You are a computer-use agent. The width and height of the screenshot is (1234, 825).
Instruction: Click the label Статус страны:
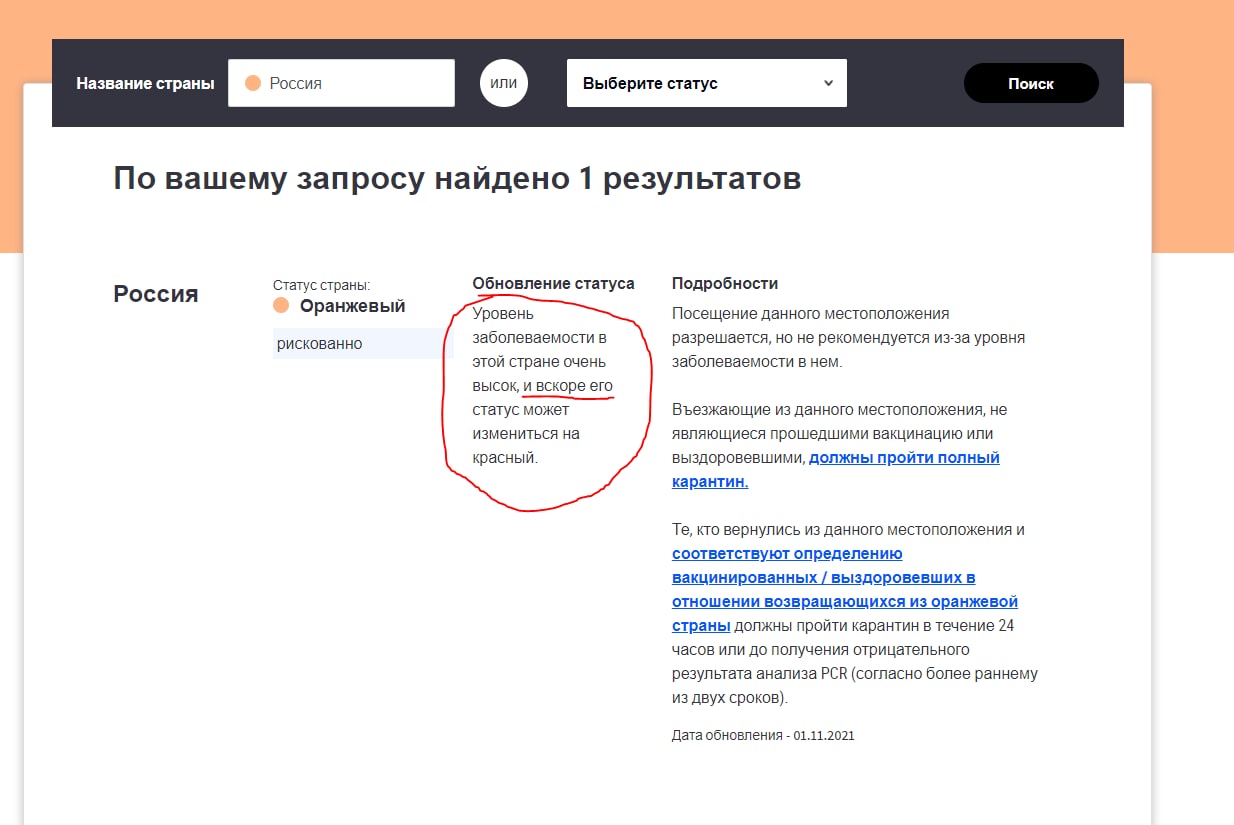point(321,285)
